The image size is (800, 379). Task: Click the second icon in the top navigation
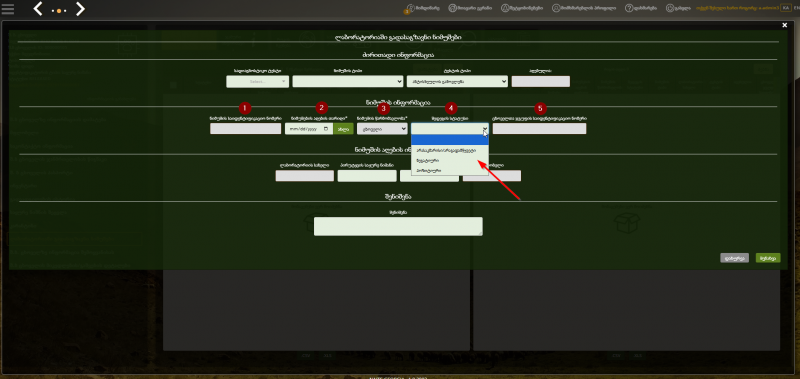(x=452, y=8)
